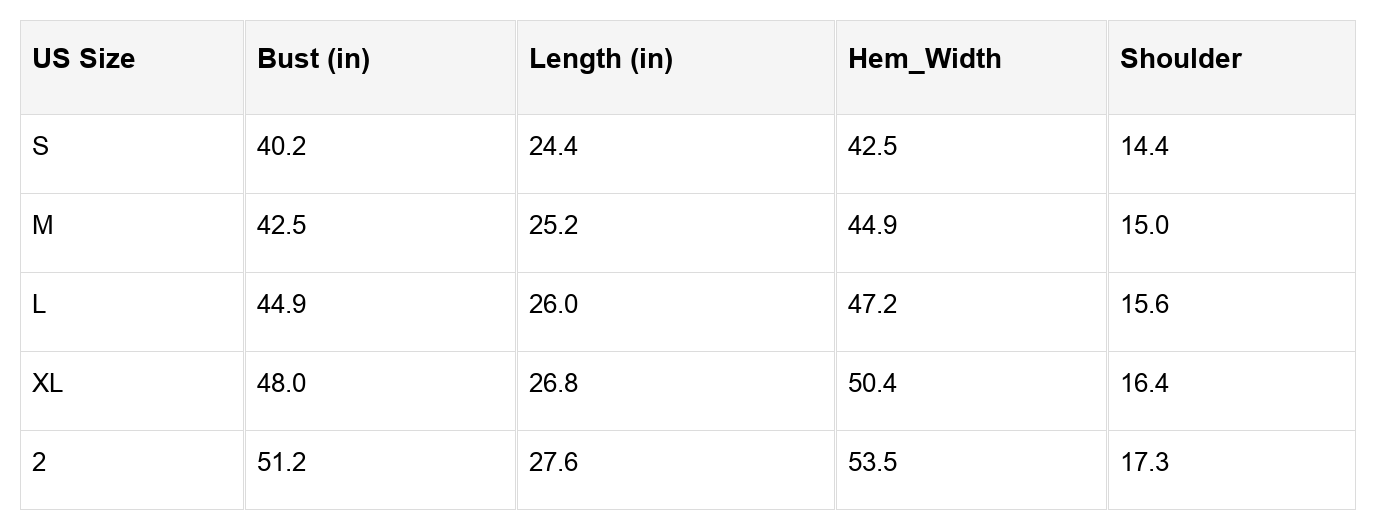Viewport: 1375px width, 529px height.
Task: Click hem width value 47.2
Action: (x=872, y=305)
